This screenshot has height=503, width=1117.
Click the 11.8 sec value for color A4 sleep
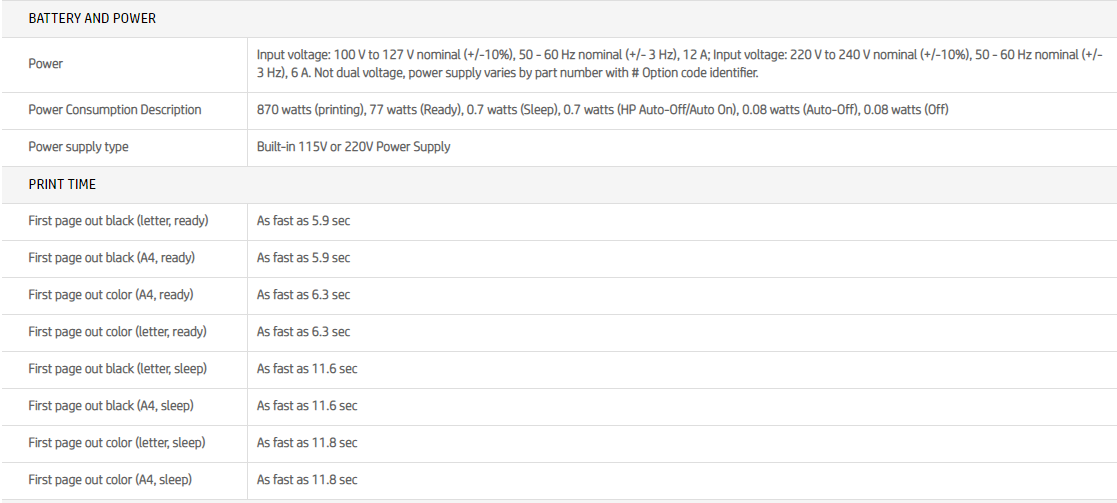[x=307, y=480]
